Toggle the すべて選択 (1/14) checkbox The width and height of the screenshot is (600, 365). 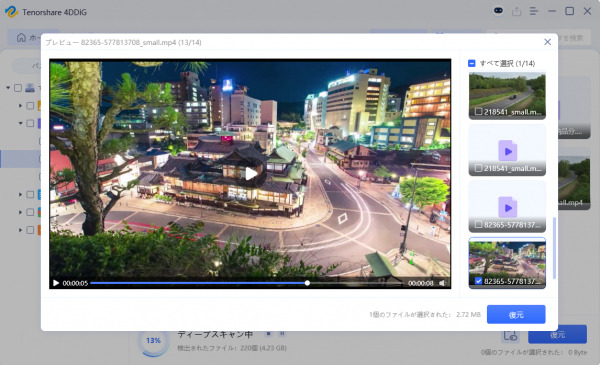472,63
